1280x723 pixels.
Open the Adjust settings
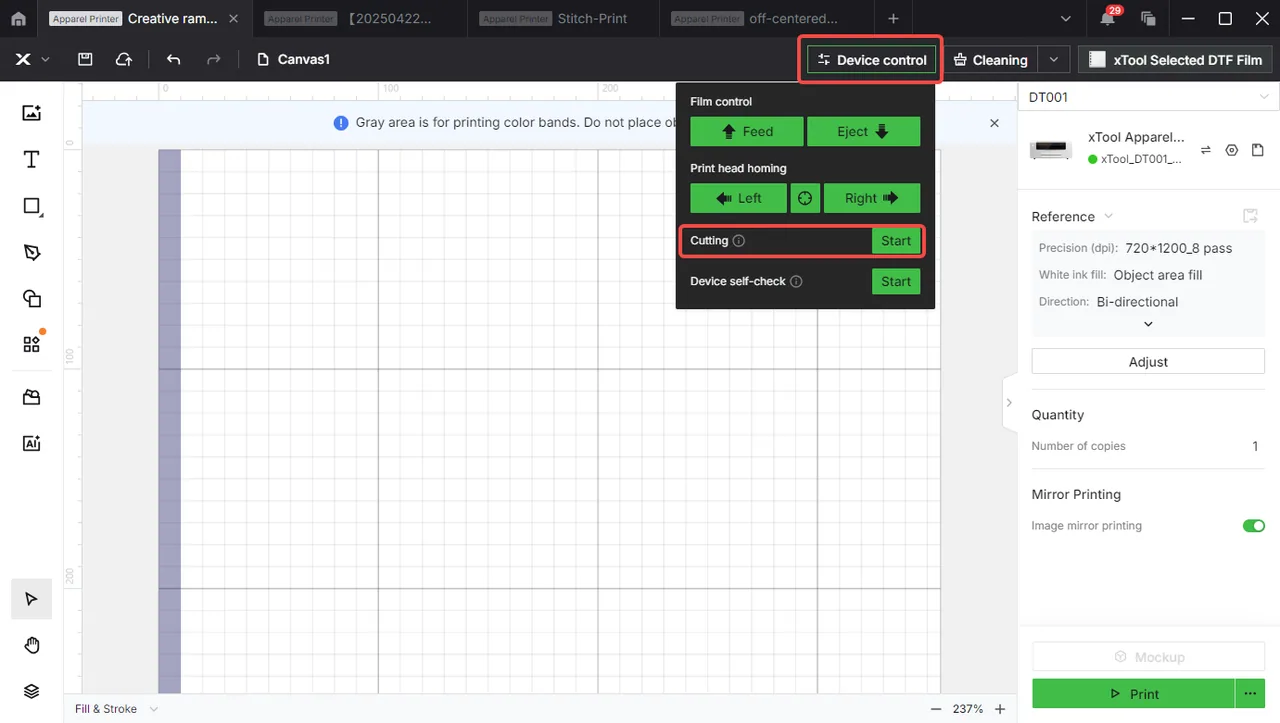click(x=1148, y=362)
